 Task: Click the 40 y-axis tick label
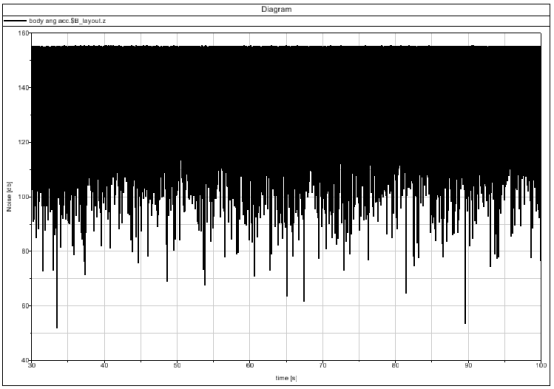click(25, 360)
